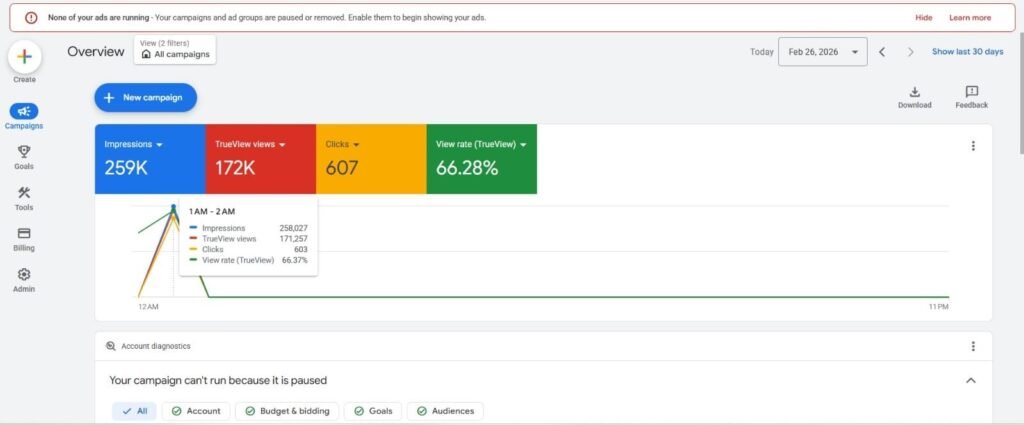Click the New campaign button
The image size is (1024, 425).
pos(145,97)
